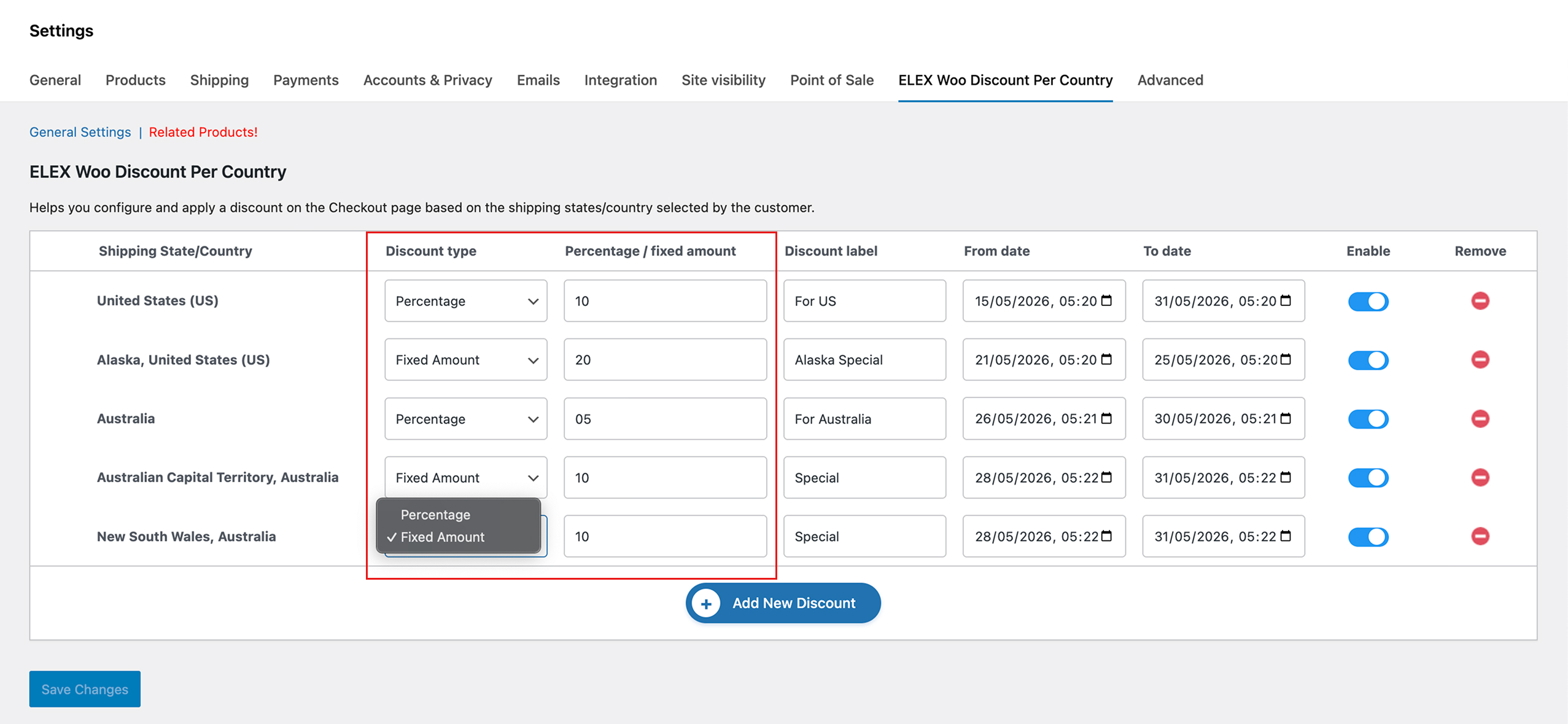Open the Site visibility tab
This screenshot has width=1568, height=724.
[x=723, y=80]
